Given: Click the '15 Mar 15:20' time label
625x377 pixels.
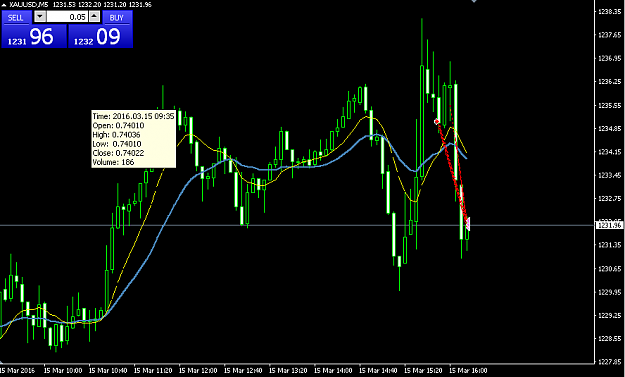Looking at the screenshot, I should click(423, 371).
